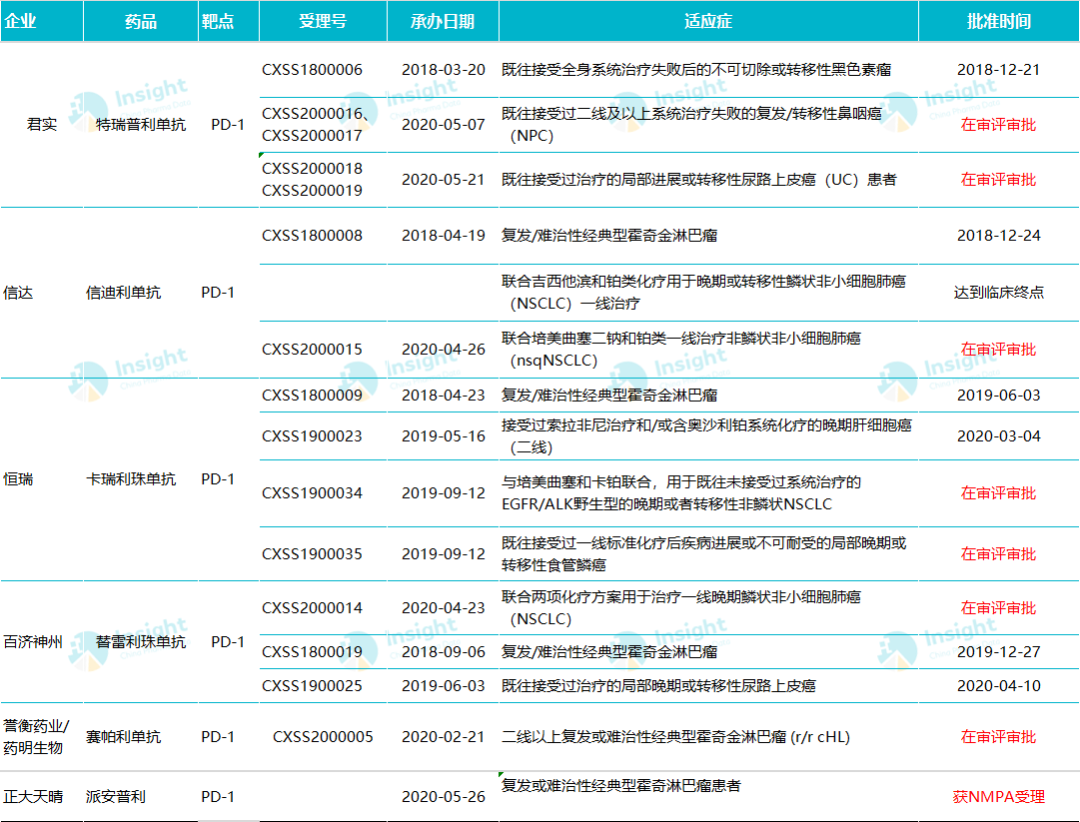Select the date 2018-09-06
The image size is (1080, 822).
tap(444, 652)
